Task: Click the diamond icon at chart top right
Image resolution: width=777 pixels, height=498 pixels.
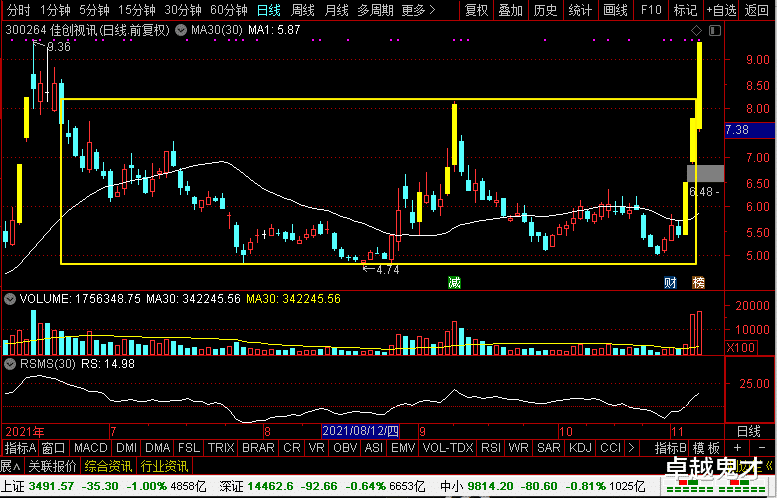Action: tap(696, 31)
